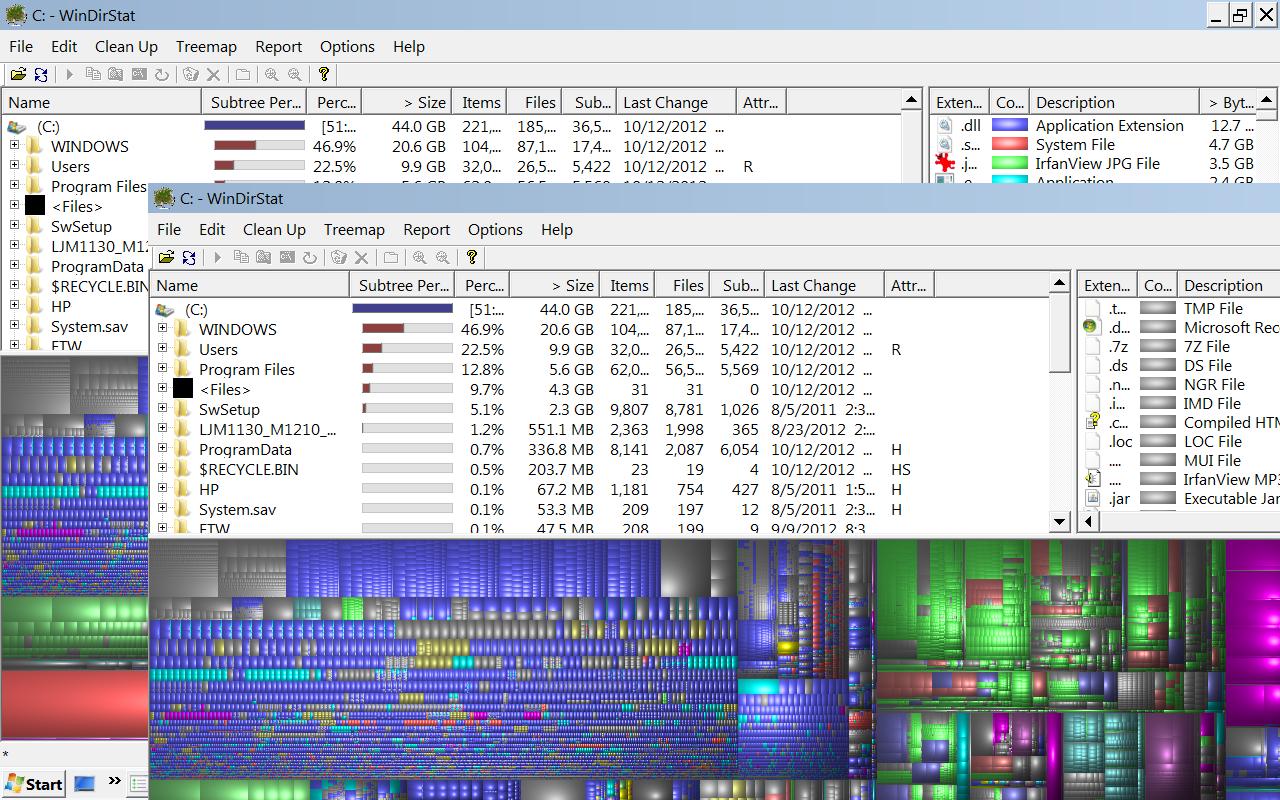
Task: Click Select Parent icon in back window toolbar
Action: (243, 74)
